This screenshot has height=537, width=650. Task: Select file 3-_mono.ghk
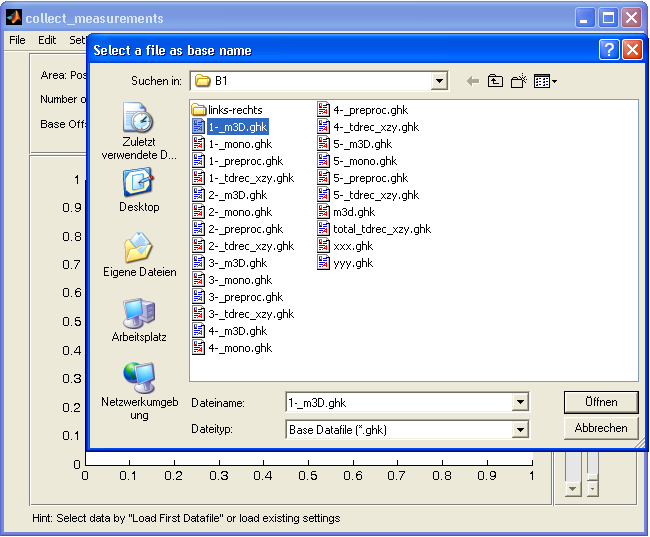click(x=232, y=280)
